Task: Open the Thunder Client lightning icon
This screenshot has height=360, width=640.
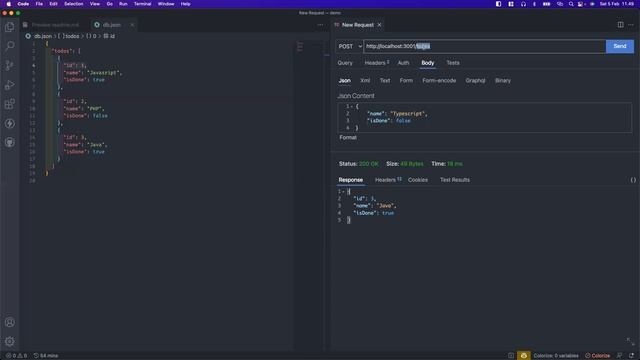Action: point(9,123)
